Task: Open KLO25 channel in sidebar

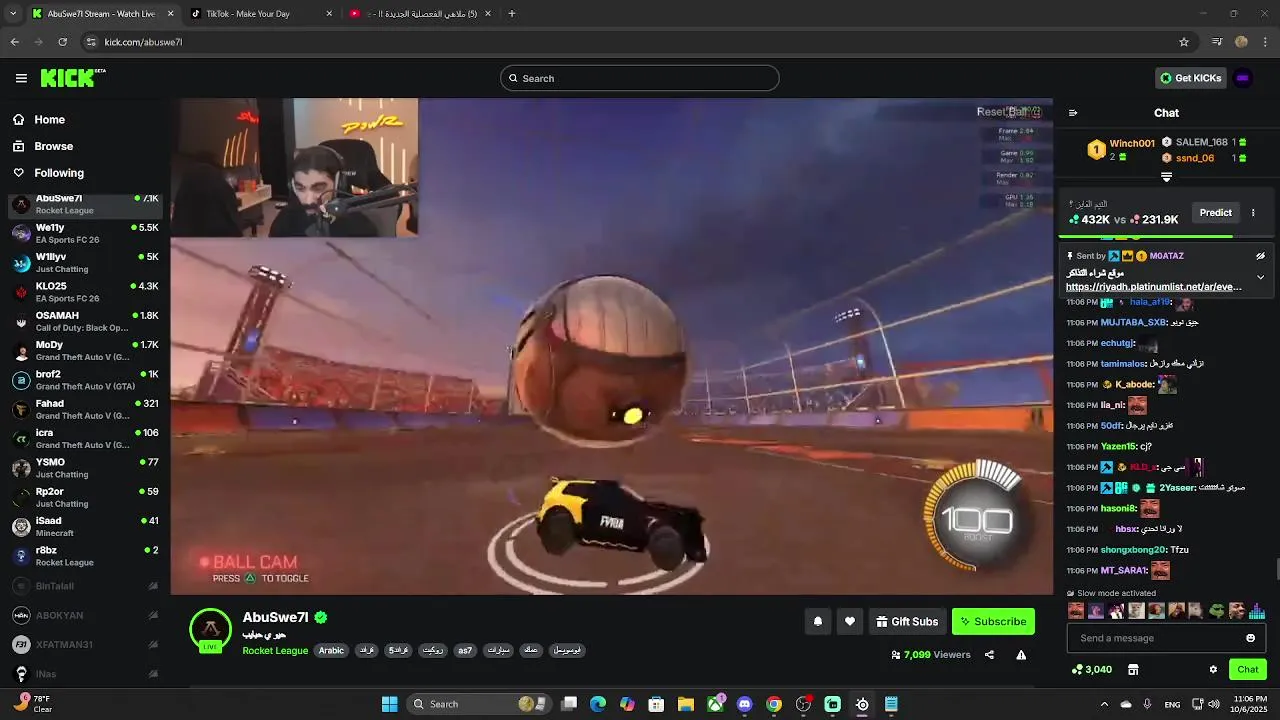Action: tap(85, 292)
